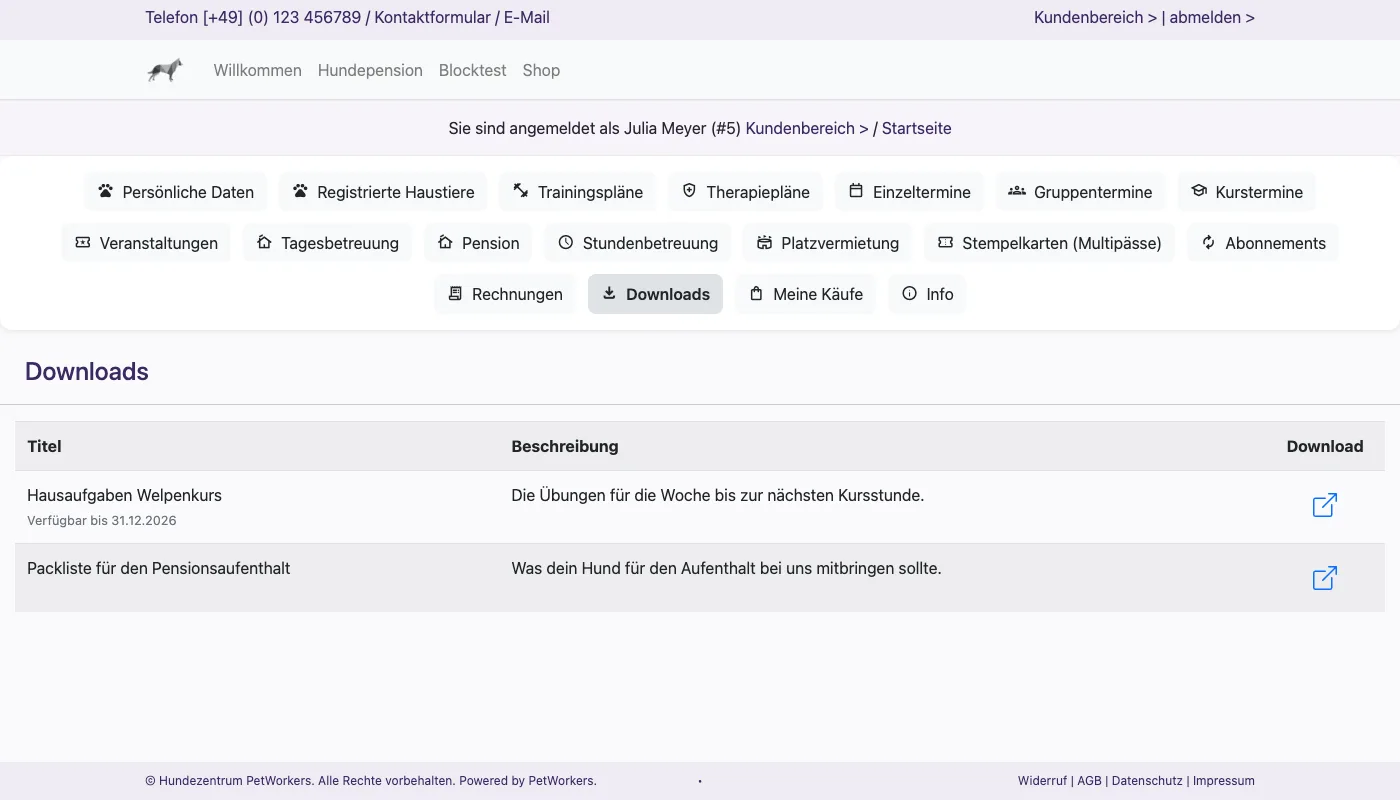Screen dimensions: 1400x800
Task: Show Einzeltermine
Action: pos(909,192)
